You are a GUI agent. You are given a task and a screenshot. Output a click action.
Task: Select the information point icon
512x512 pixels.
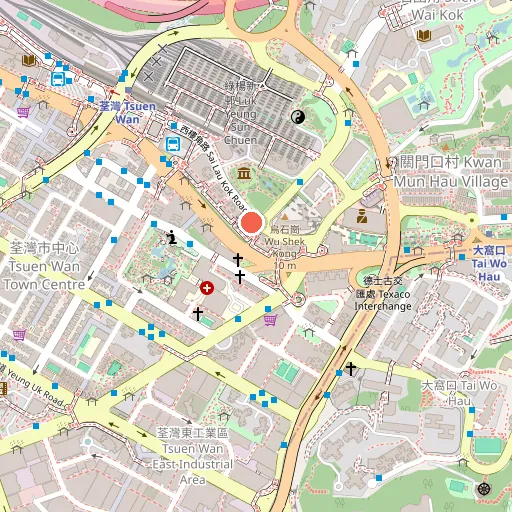click(x=172, y=237)
